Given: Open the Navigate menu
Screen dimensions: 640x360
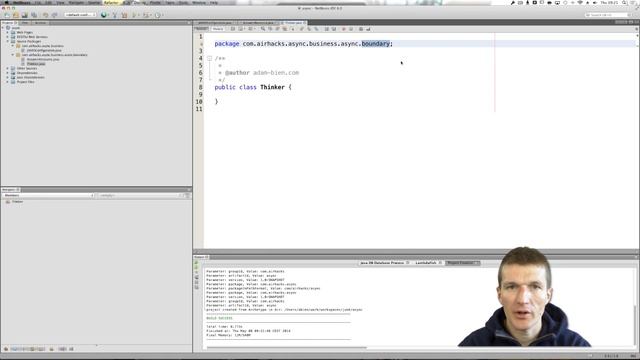Looking at the screenshot, I should pos(76,2).
